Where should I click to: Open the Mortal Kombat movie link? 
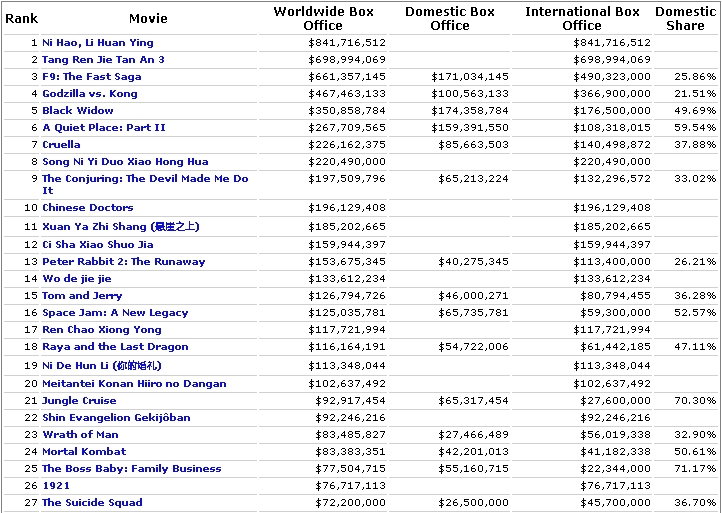[84, 452]
